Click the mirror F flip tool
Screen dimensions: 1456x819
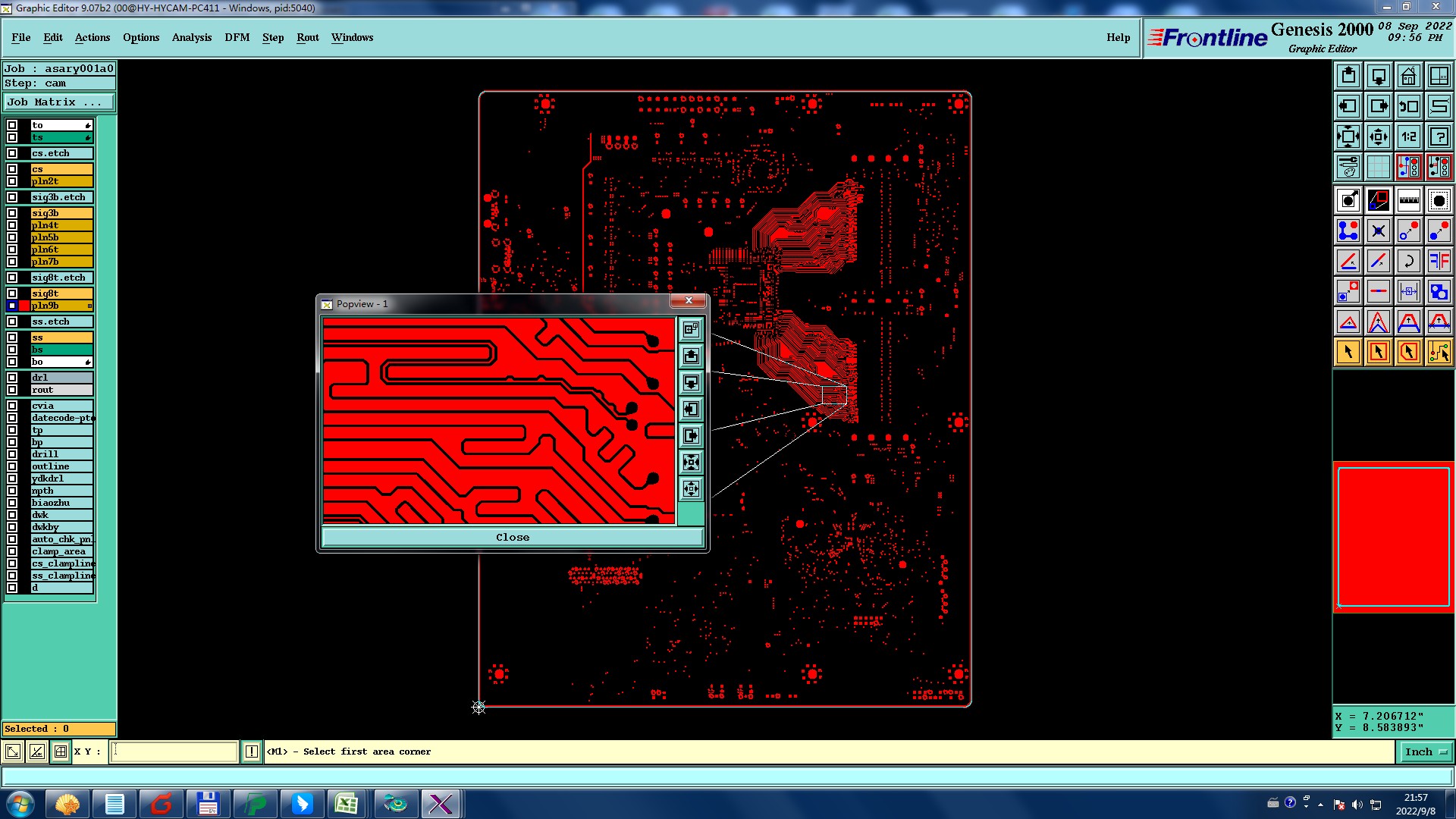[1439, 262]
